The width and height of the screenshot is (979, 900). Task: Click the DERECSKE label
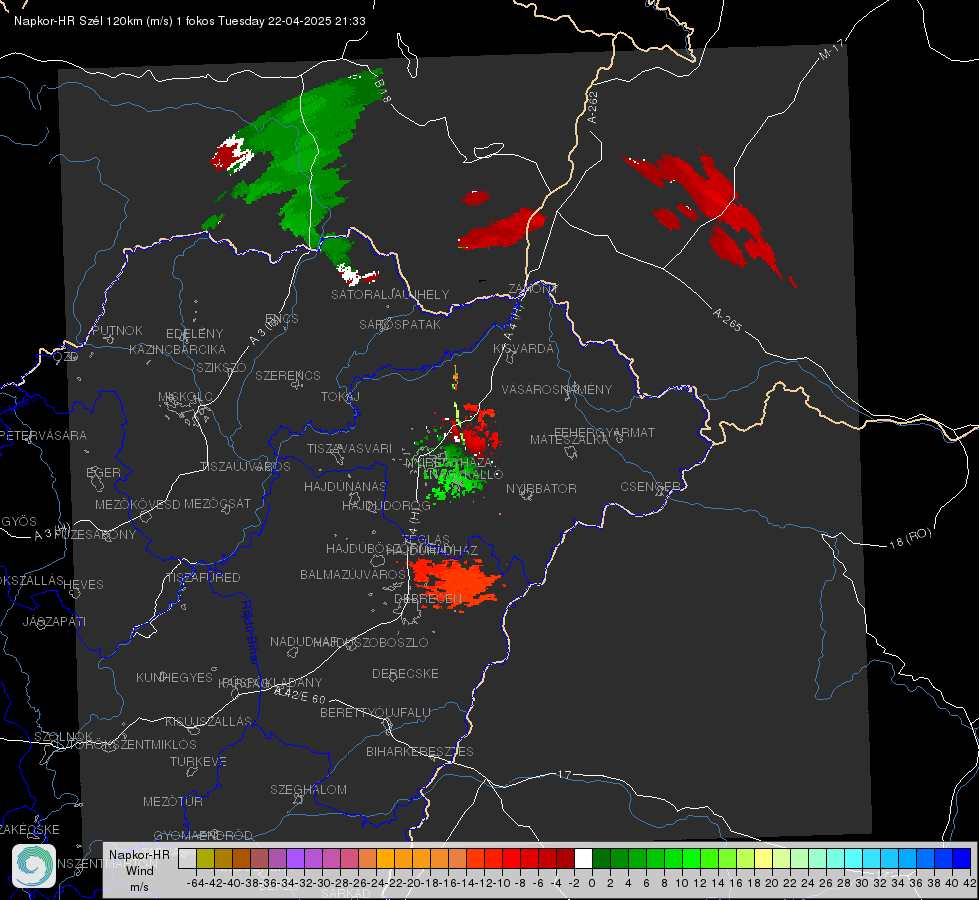click(405, 674)
